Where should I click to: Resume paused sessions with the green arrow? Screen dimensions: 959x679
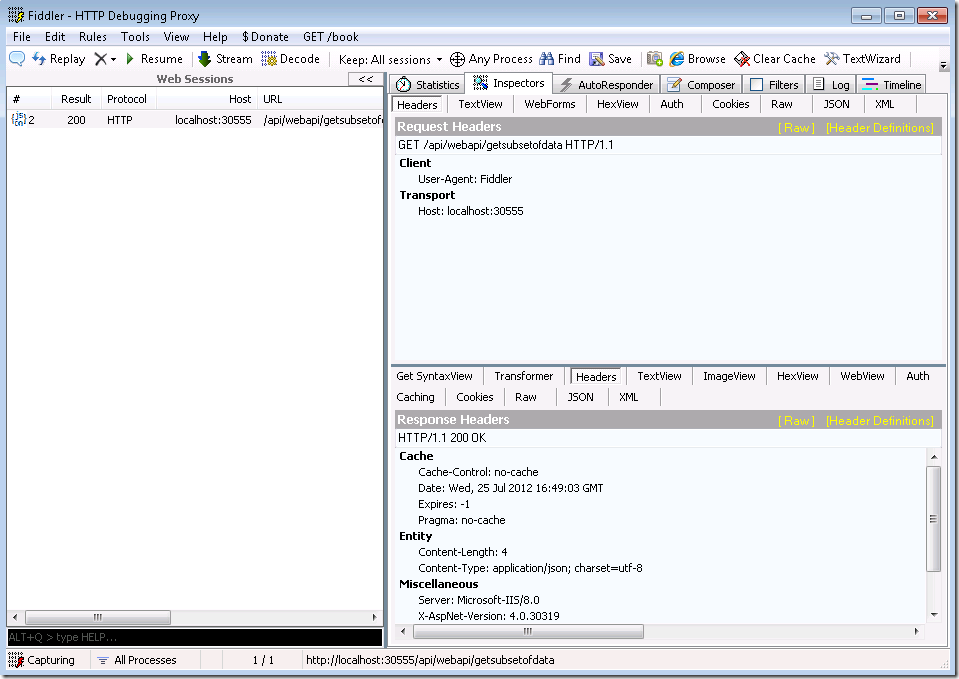tap(153, 59)
